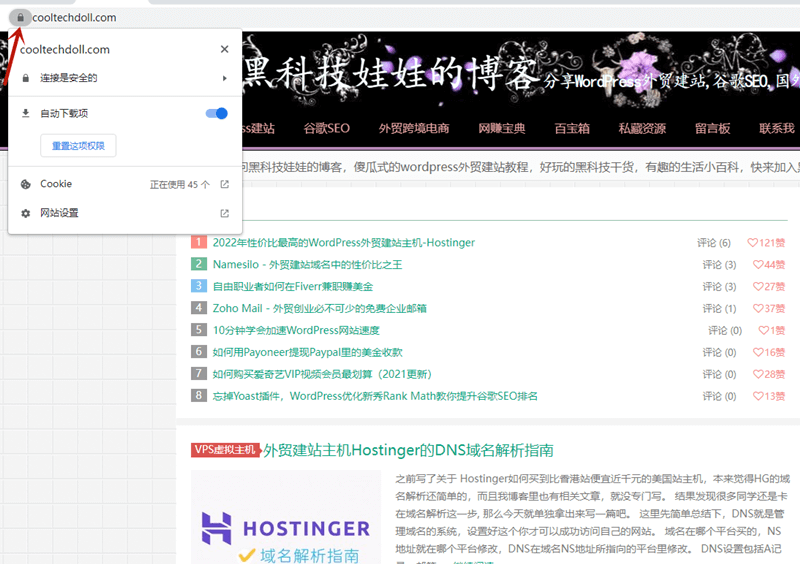Screen dimensions: 800x564
Task: Open Cookie details external link icon
Action: tap(224, 184)
